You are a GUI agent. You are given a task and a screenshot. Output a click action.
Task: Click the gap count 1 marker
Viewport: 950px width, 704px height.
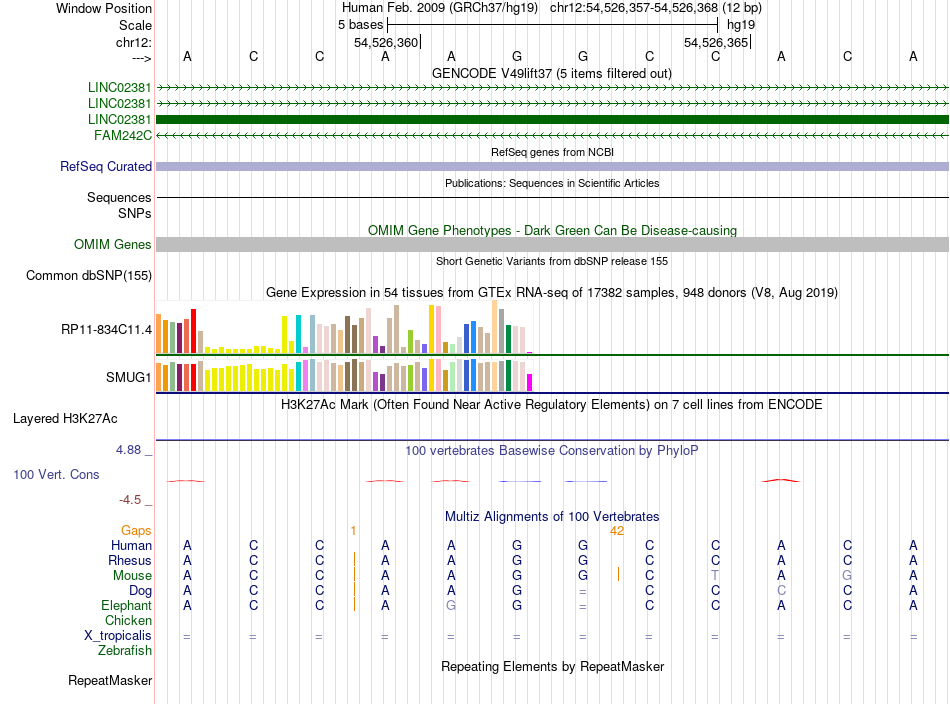(353, 531)
